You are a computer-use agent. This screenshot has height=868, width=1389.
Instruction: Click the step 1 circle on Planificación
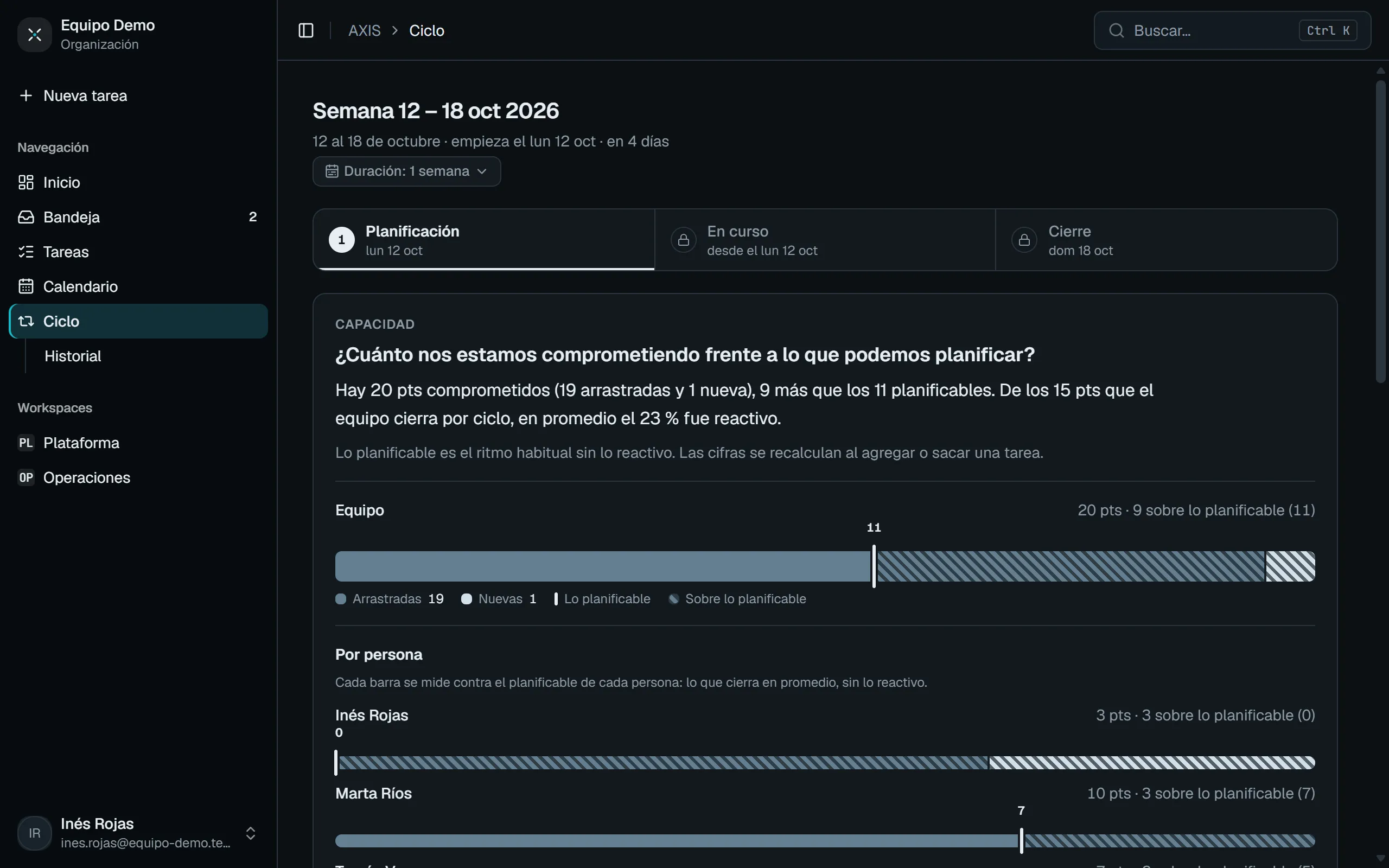coord(341,240)
